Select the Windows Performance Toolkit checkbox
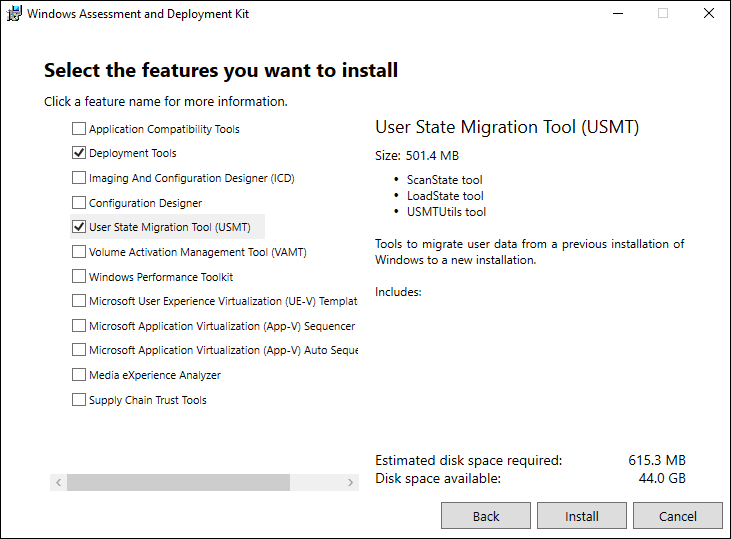 click(x=79, y=277)
